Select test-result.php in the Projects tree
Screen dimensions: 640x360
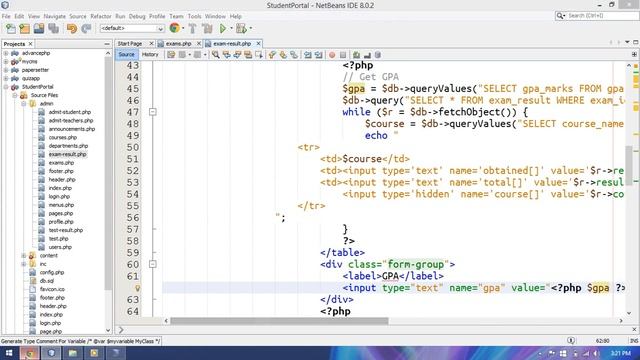coord(66,230)
